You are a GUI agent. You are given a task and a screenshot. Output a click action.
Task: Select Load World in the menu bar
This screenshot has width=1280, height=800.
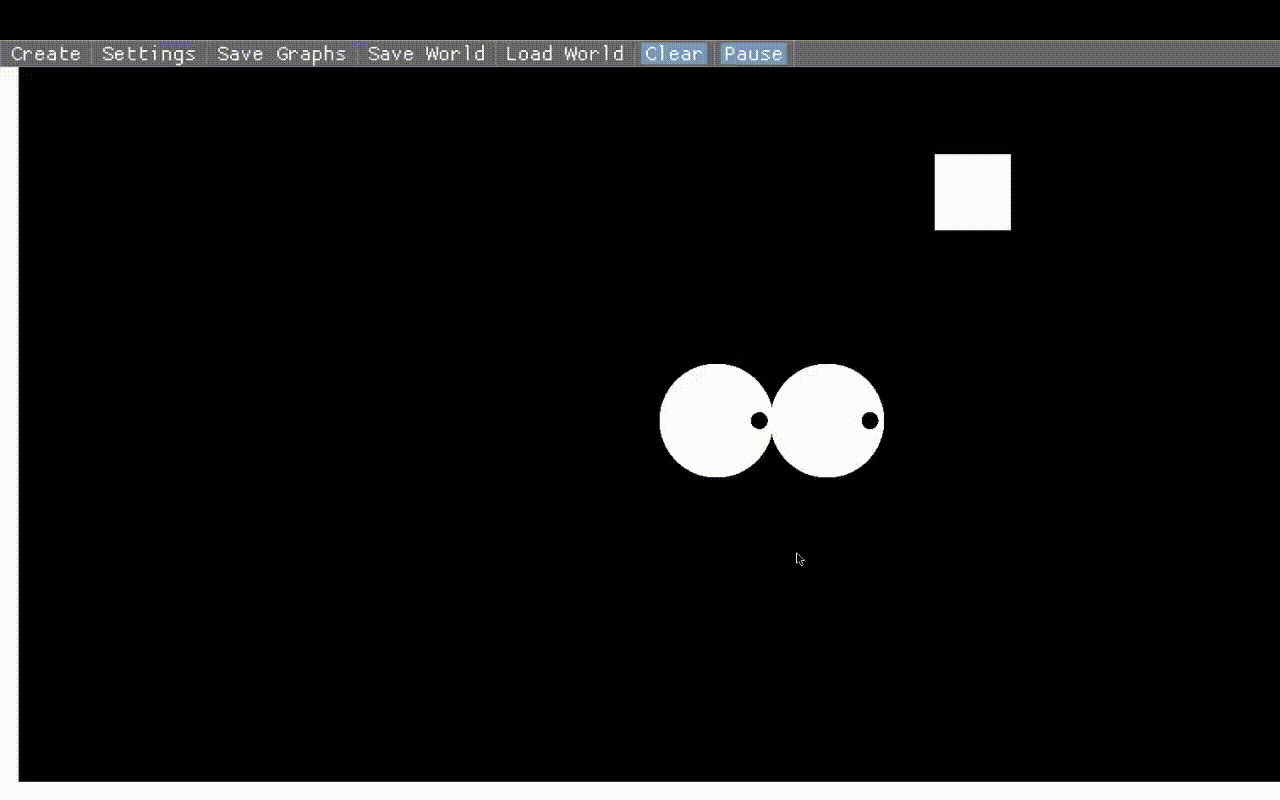pos(564,54)
